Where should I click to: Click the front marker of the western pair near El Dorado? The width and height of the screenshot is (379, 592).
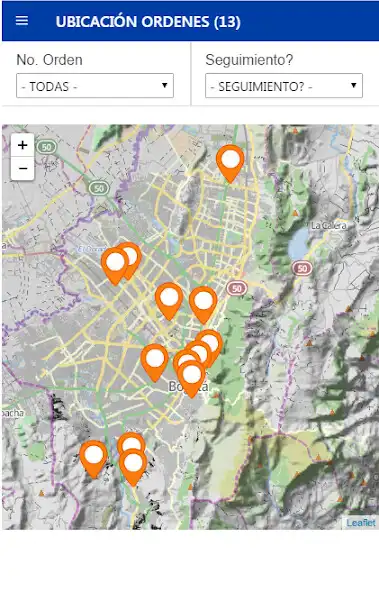click(115, 266)
